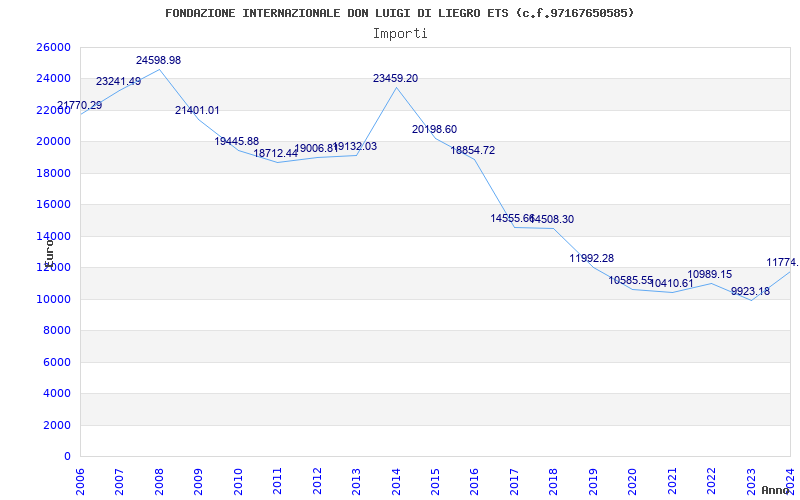Select data label 20198.60
This screenshot has width=800, height=500.
point(435,129)
